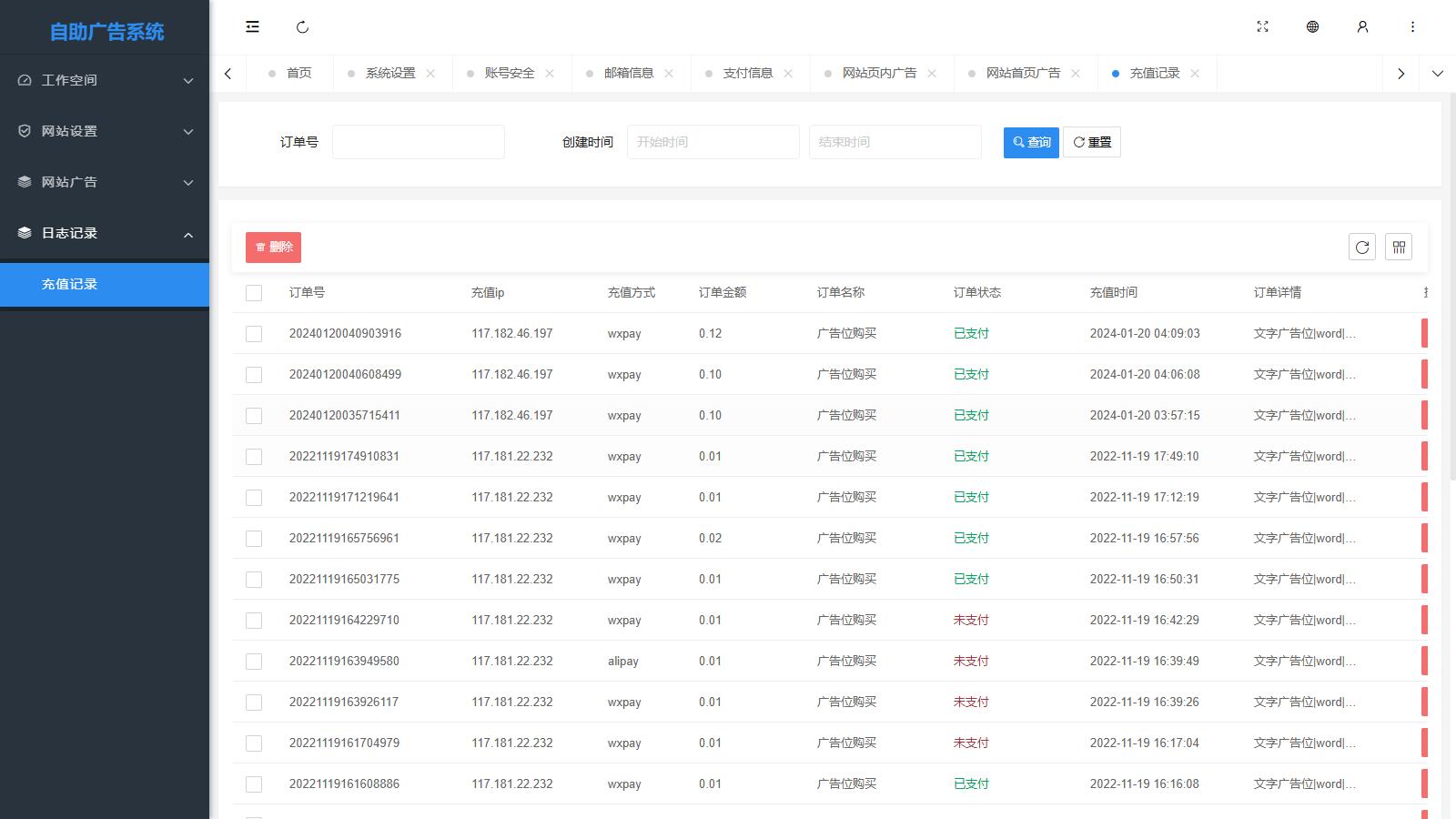The image size is (1456, 819).
Task: Click the 查询 search button
Action: coord(1030,142)
